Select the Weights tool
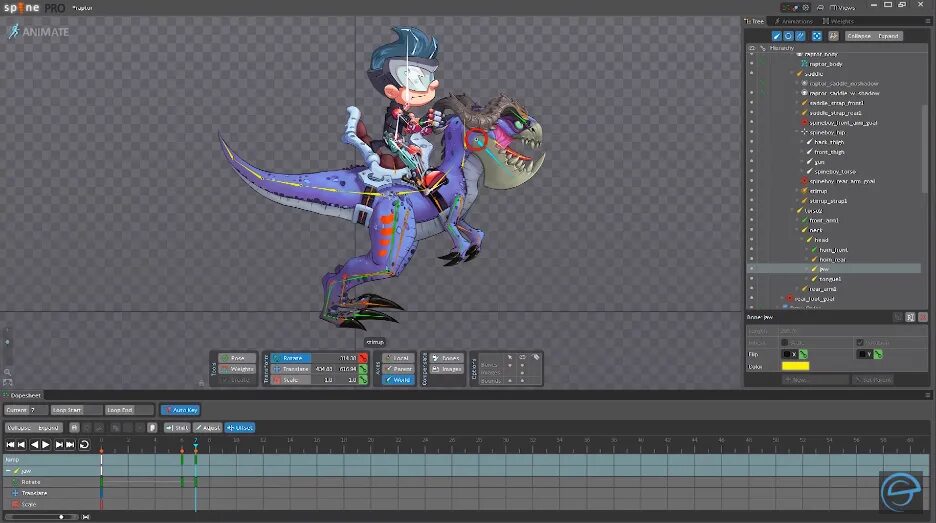This screenshot has height=523, width=936. point(237,369)
